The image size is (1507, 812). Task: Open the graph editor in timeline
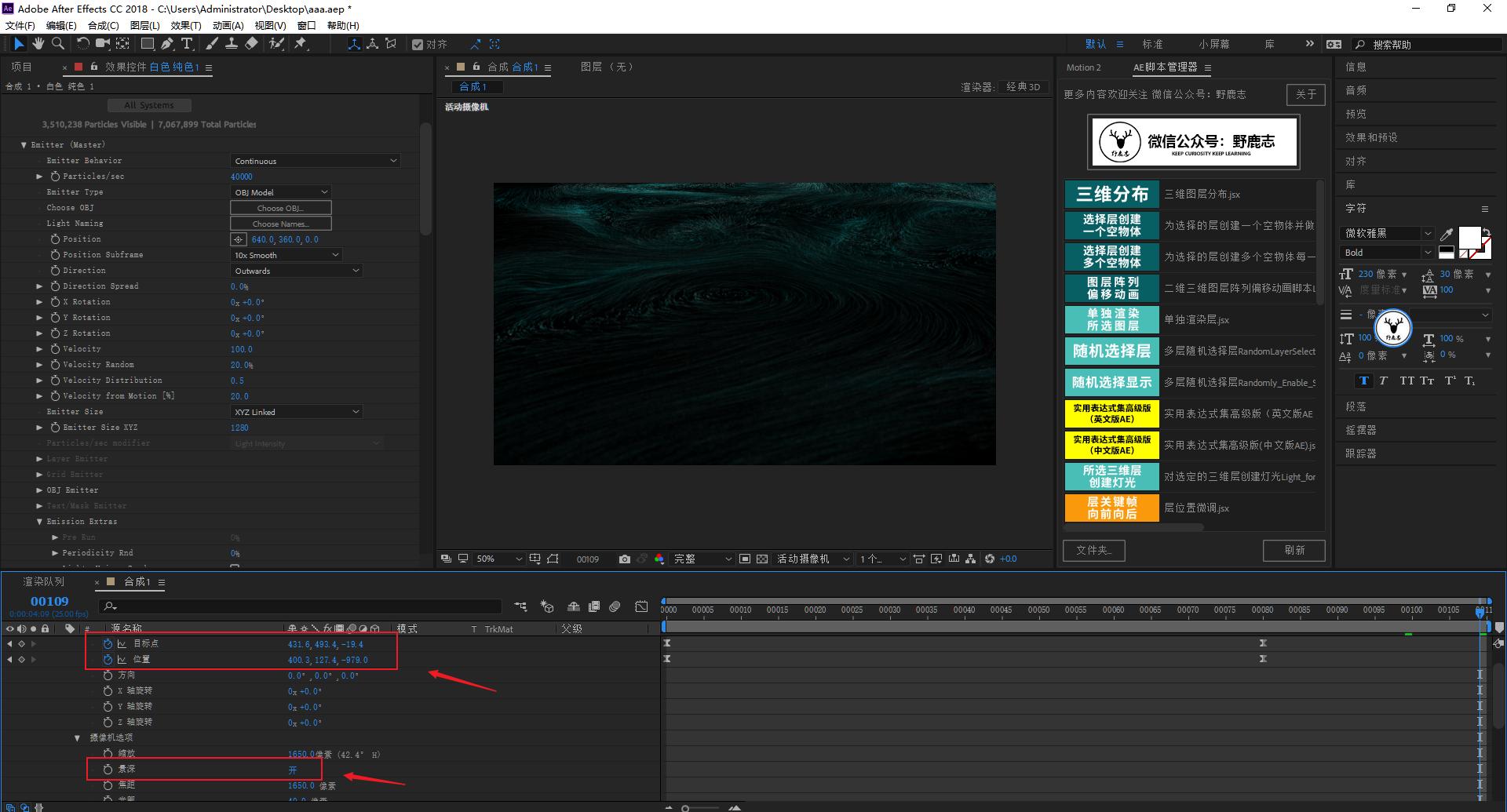[641, 606]
